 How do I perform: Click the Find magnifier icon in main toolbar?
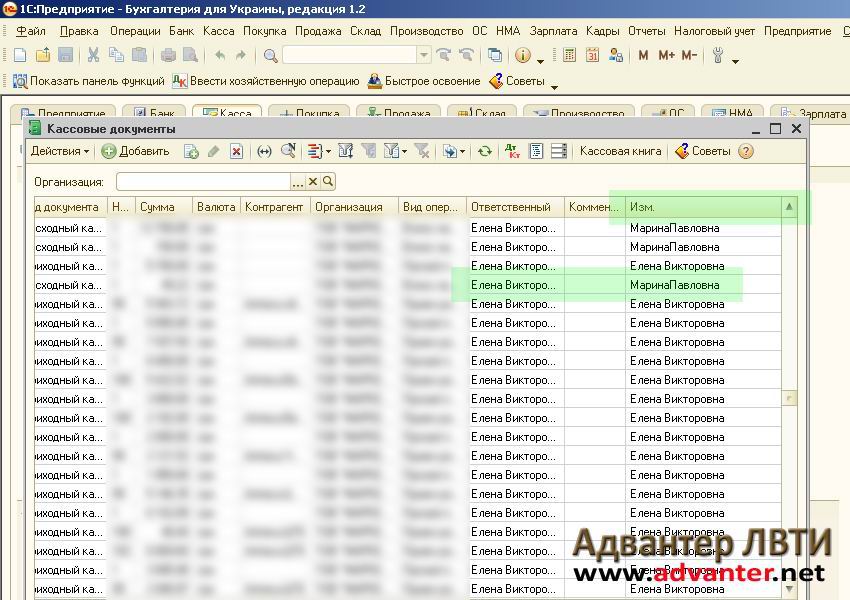point(270,55)
